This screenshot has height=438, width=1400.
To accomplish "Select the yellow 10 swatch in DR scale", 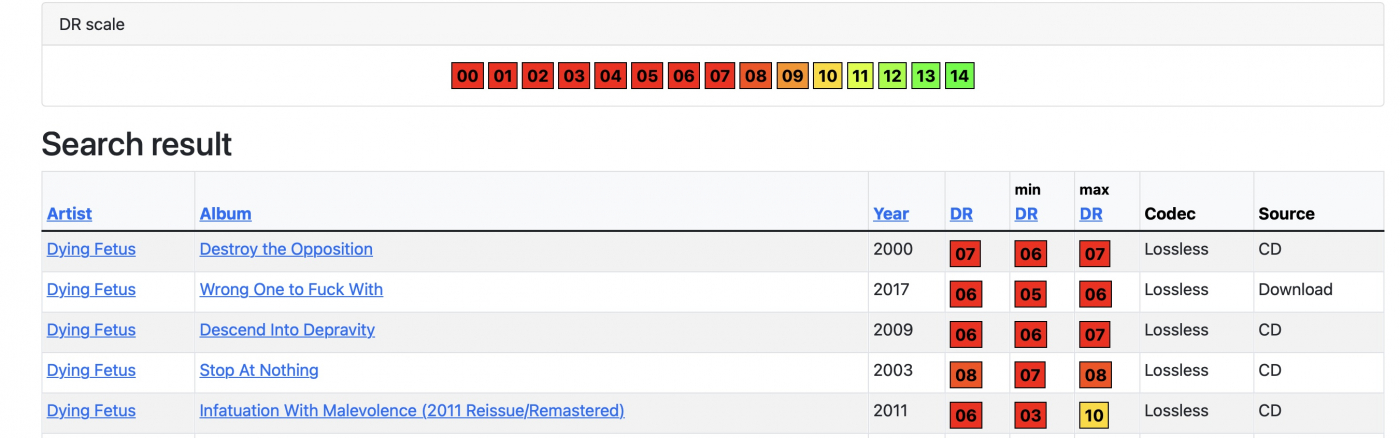I will click(x=827, y=76).
